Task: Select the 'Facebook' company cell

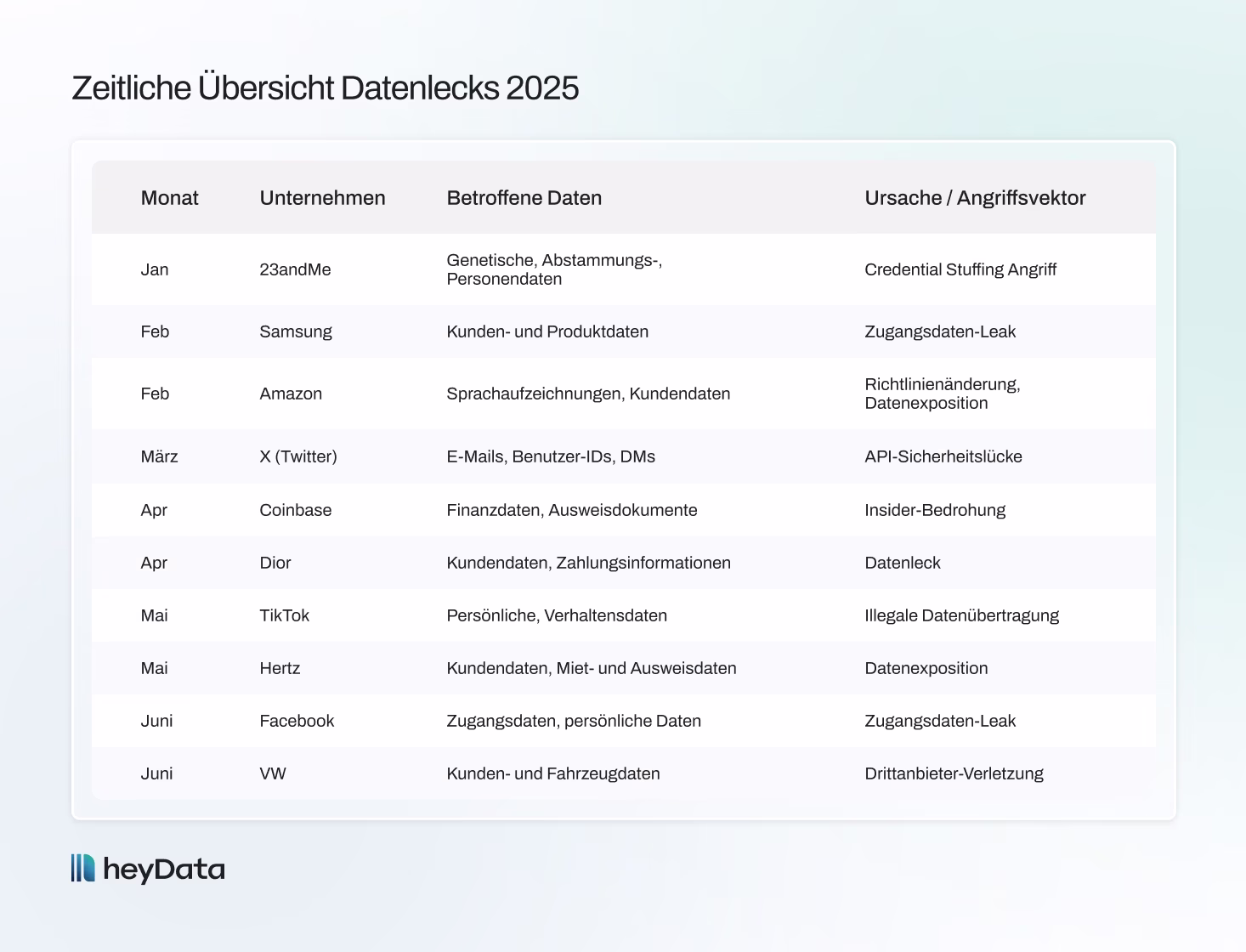Action: (297, 721)
